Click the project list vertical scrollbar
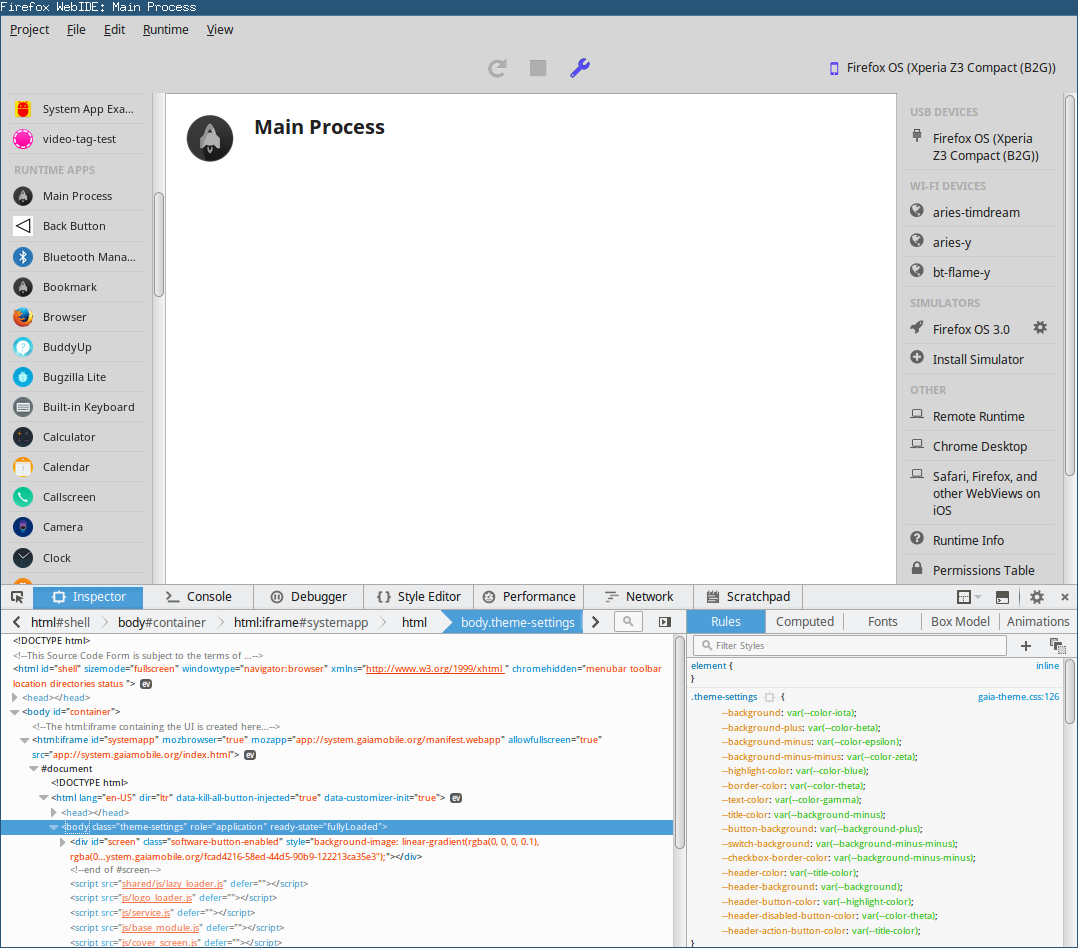 coord(159,244)
